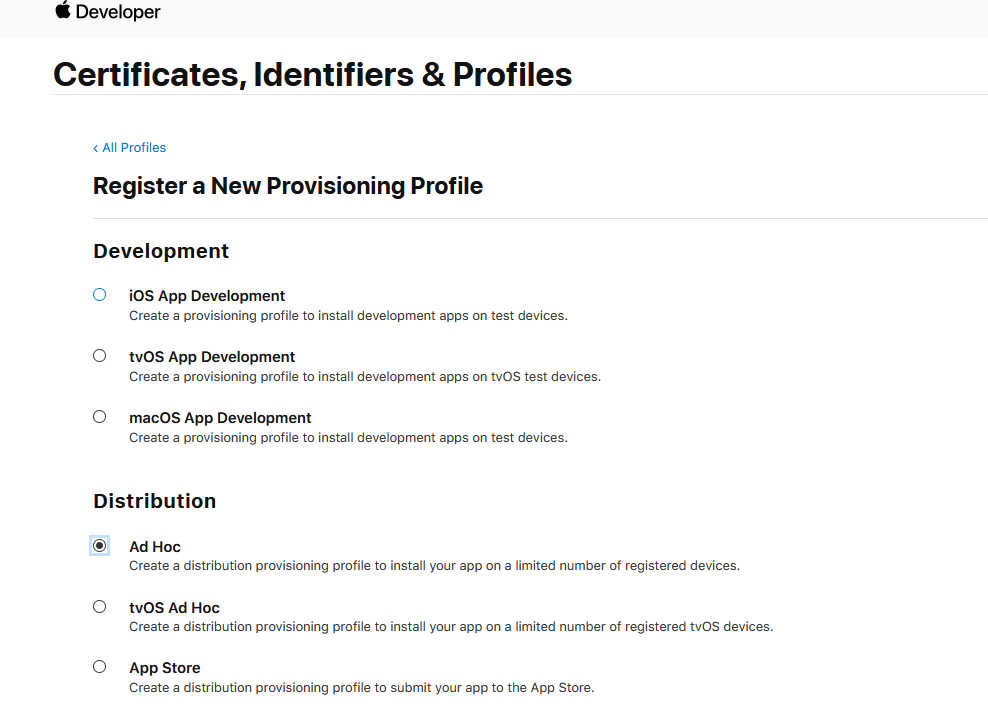
Task: Click the "Ad Hoc" option label
Action: [x=155, y=547]
